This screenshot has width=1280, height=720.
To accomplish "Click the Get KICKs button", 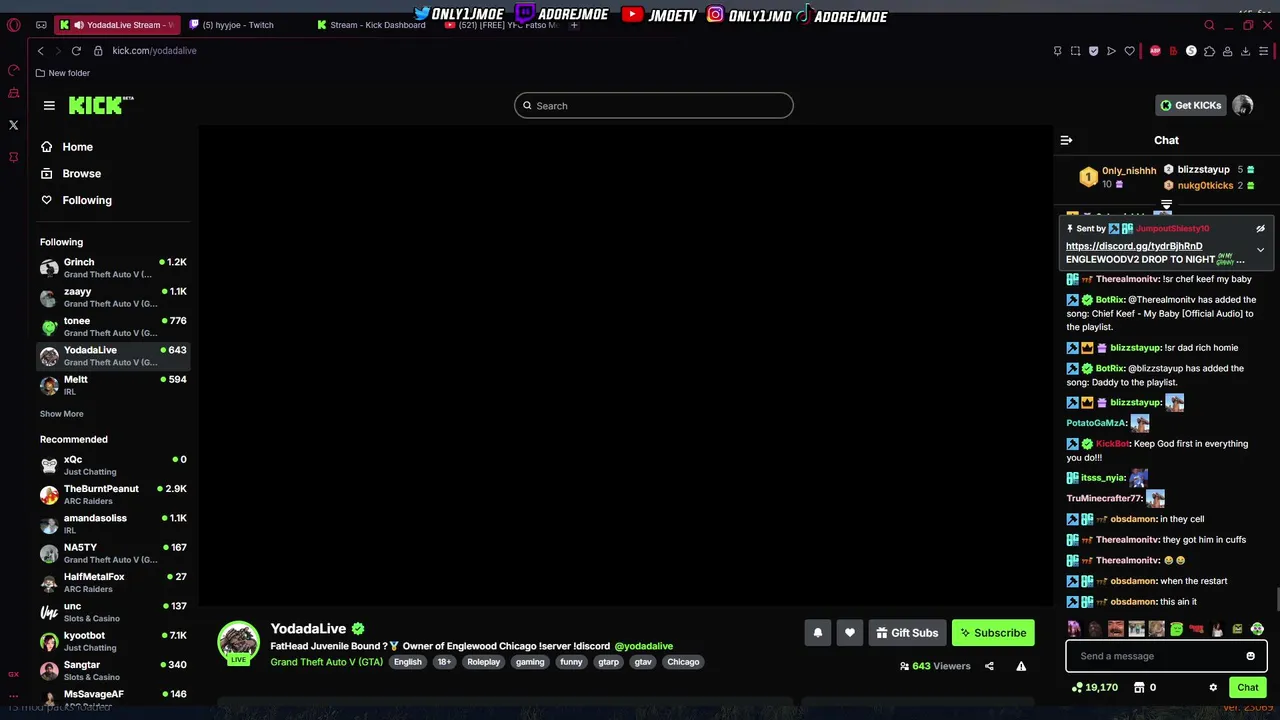I will pos(1191,105).
